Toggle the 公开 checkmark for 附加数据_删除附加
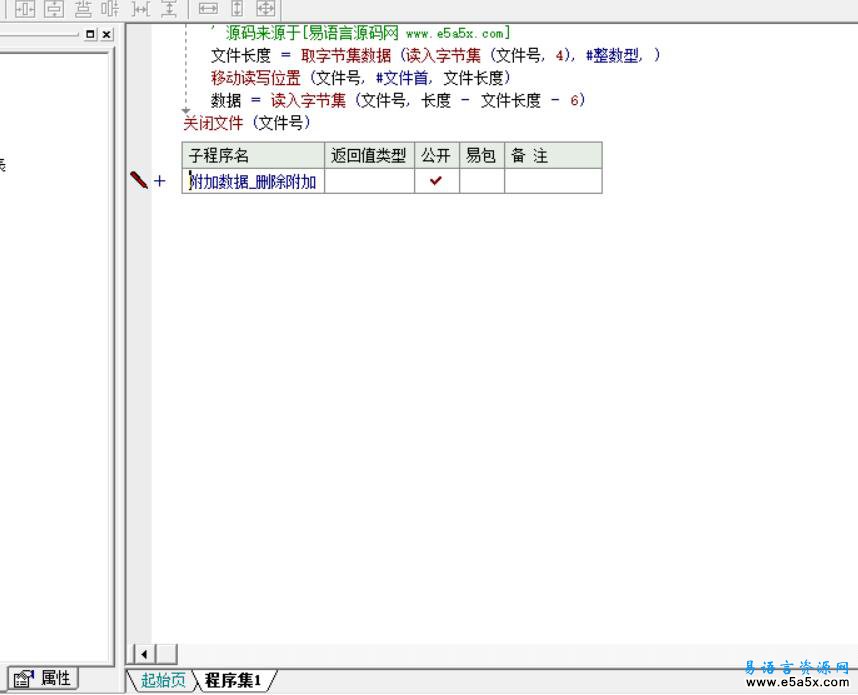The height and width of the screenshot is (695, 858). tap(436, 181)
